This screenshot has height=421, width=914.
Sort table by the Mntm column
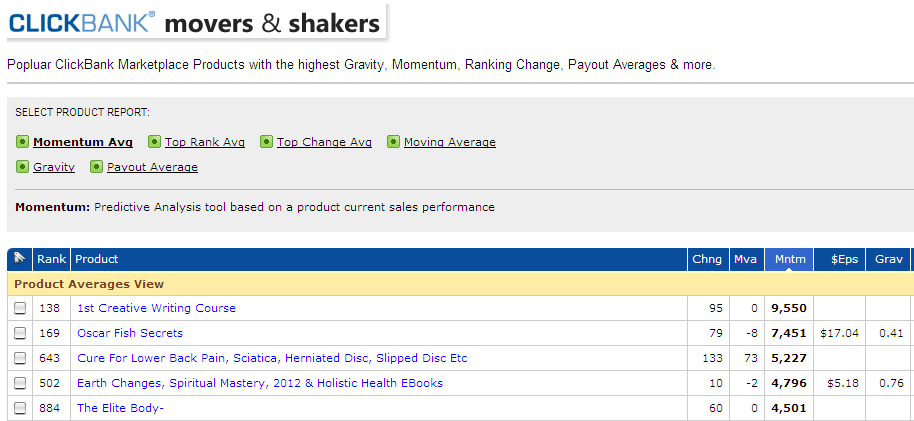[789, 260]
